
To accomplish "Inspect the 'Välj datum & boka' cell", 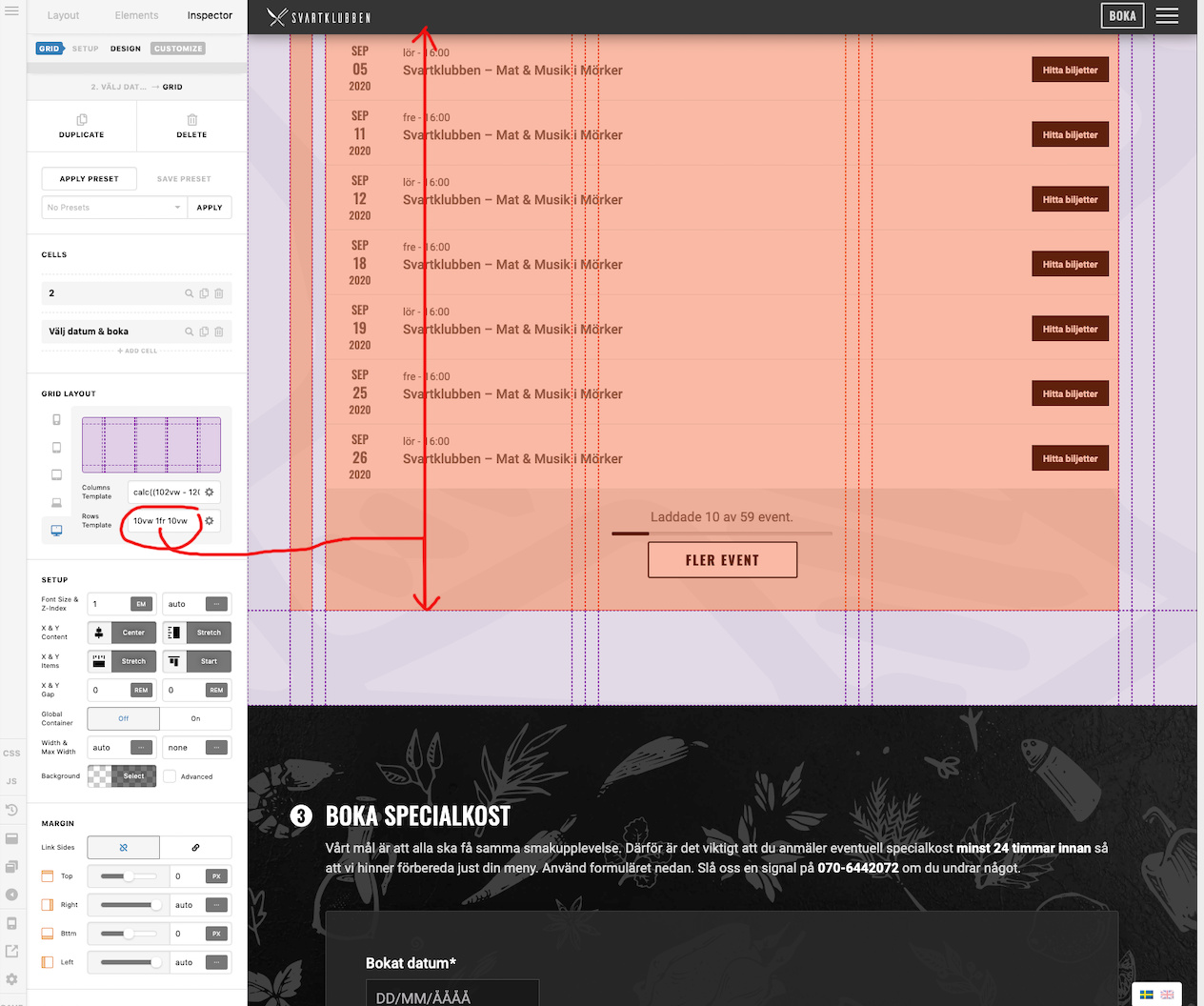I will tap(189, 332).
